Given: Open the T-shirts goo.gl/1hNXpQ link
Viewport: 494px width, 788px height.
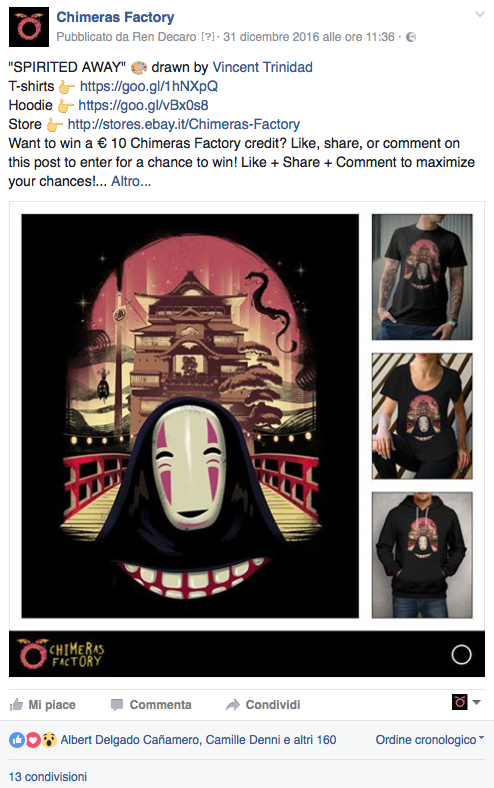Looking at the screenshot, I should [x=149, y=86].
